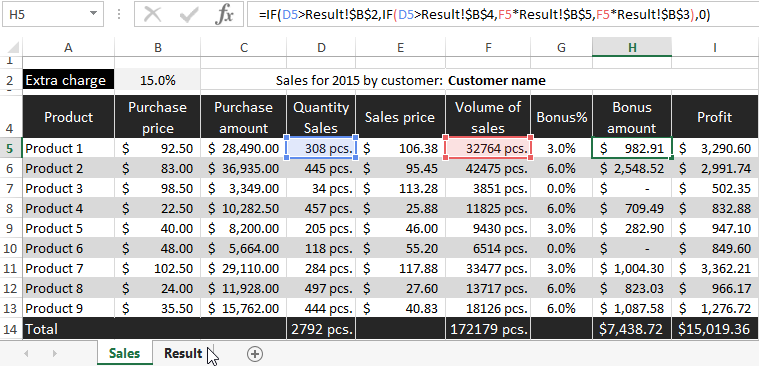Image resolution: width=759 pixels, height=366 pixels.
Task: Click the Purchase price header cell
Action: pos(157,117)
